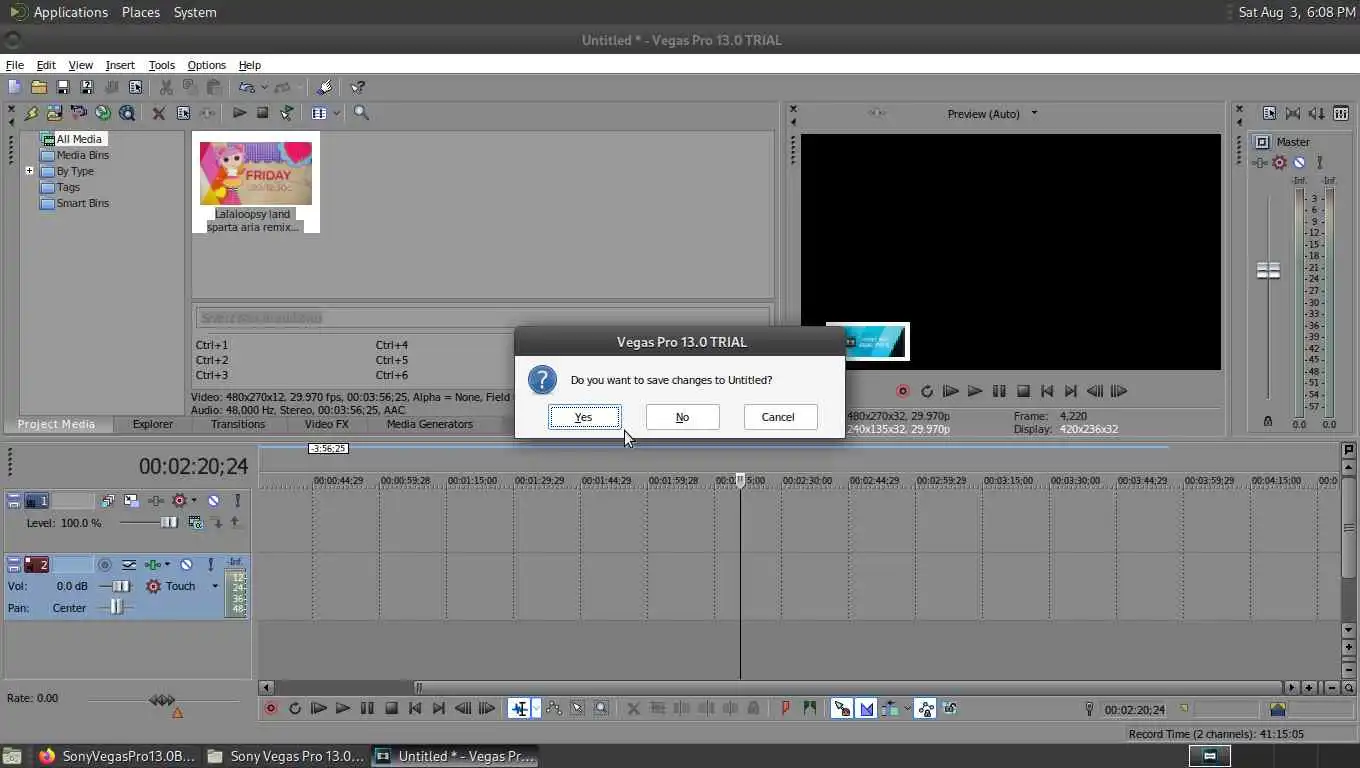This screenshot has height=768, width=1360.
Task: Switch to the Explorer tab
Action: (153, 424)
